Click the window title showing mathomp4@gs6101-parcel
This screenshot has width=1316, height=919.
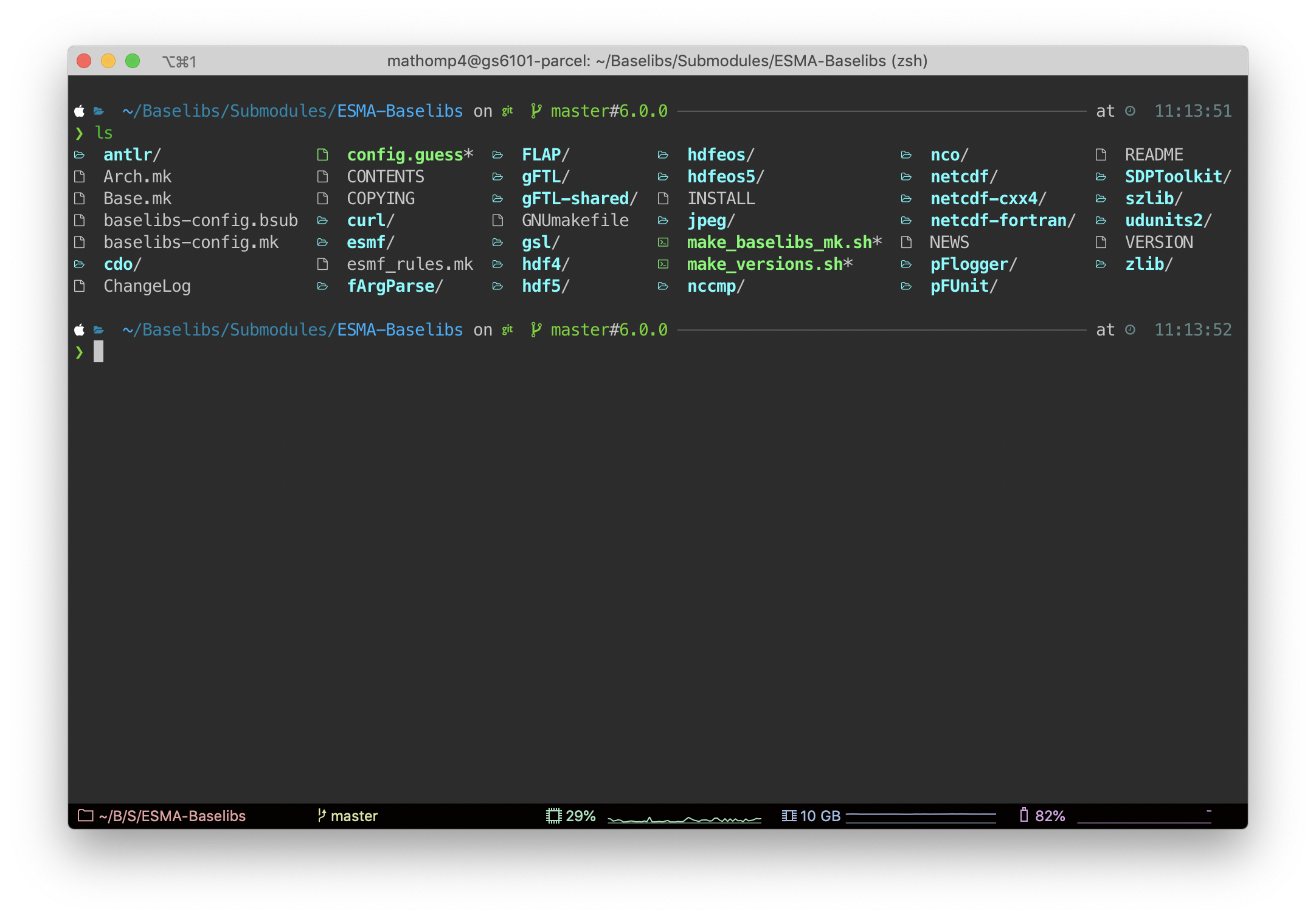[658, 61]
